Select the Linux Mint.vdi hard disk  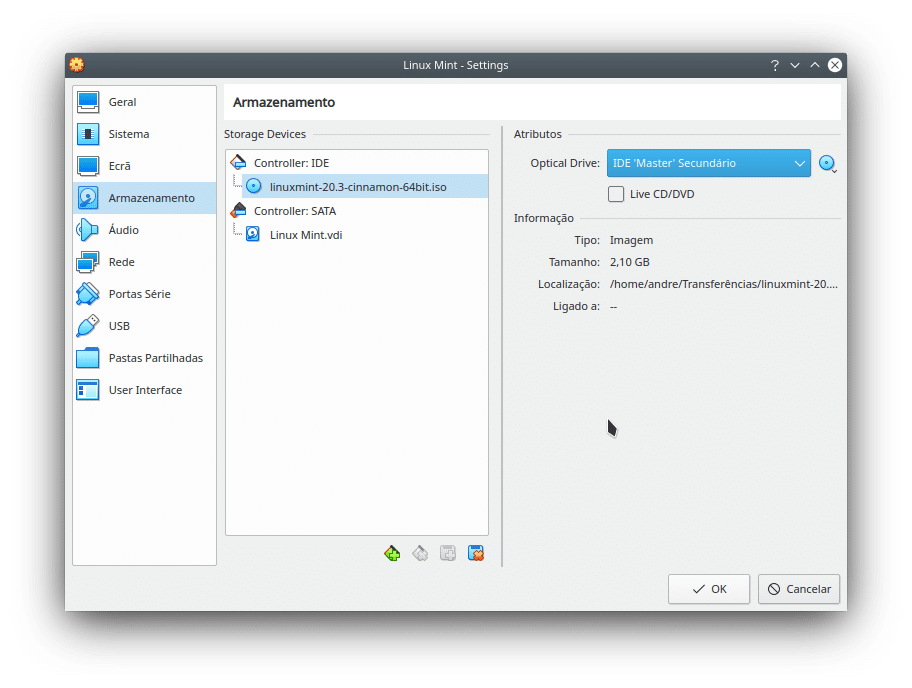click(x=365, y=235)
